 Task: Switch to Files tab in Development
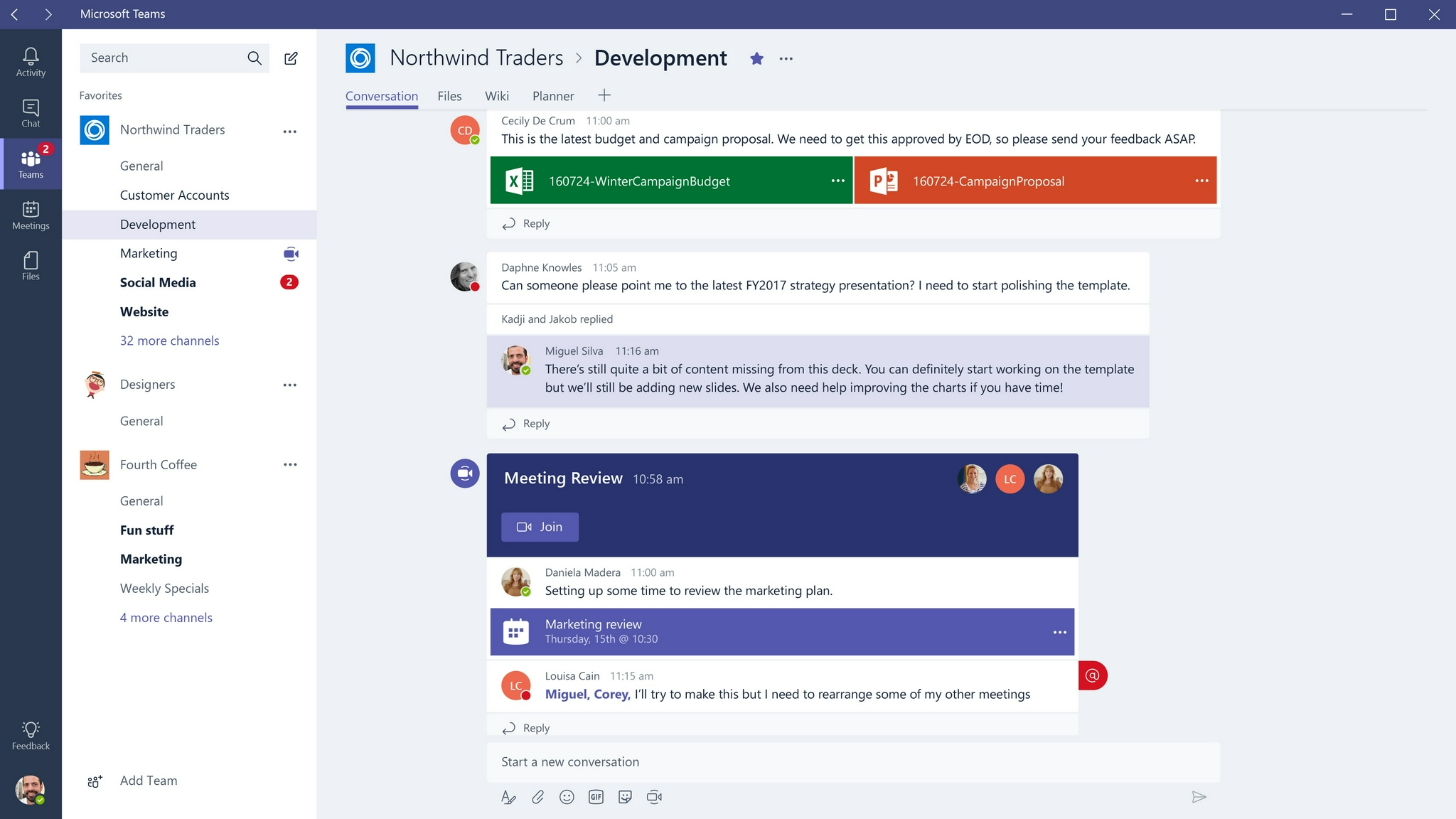[448, 95]
